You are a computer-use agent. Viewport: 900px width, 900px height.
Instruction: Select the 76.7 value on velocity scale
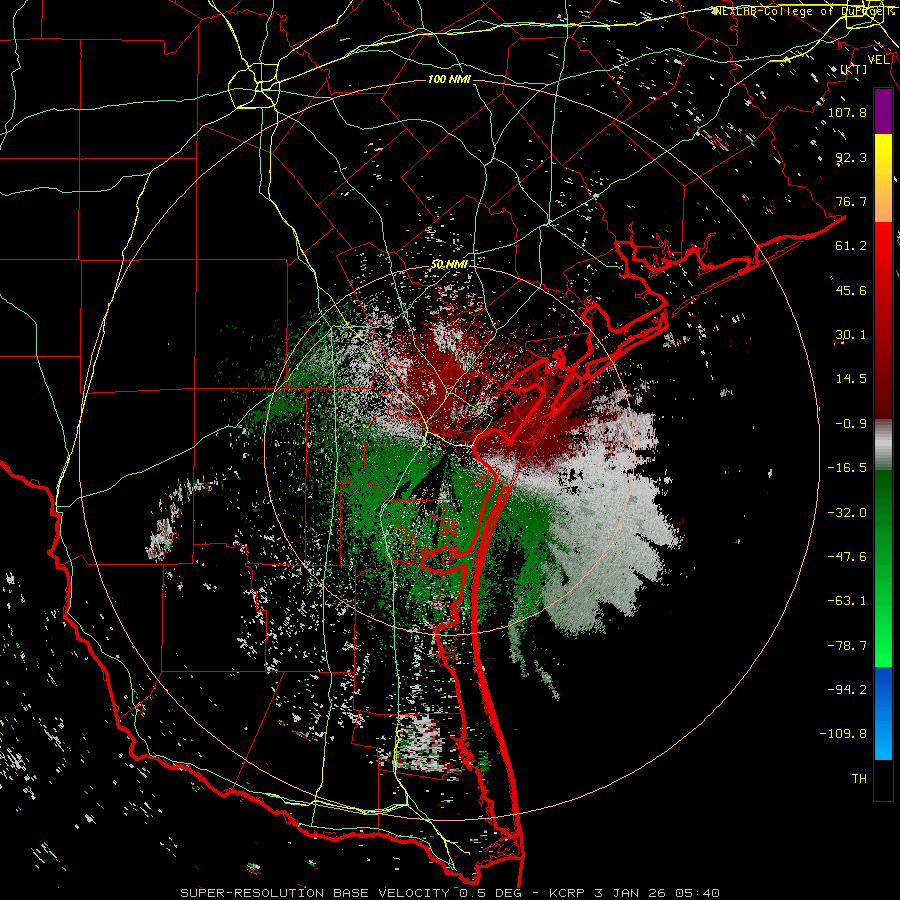tap(851, 201)
